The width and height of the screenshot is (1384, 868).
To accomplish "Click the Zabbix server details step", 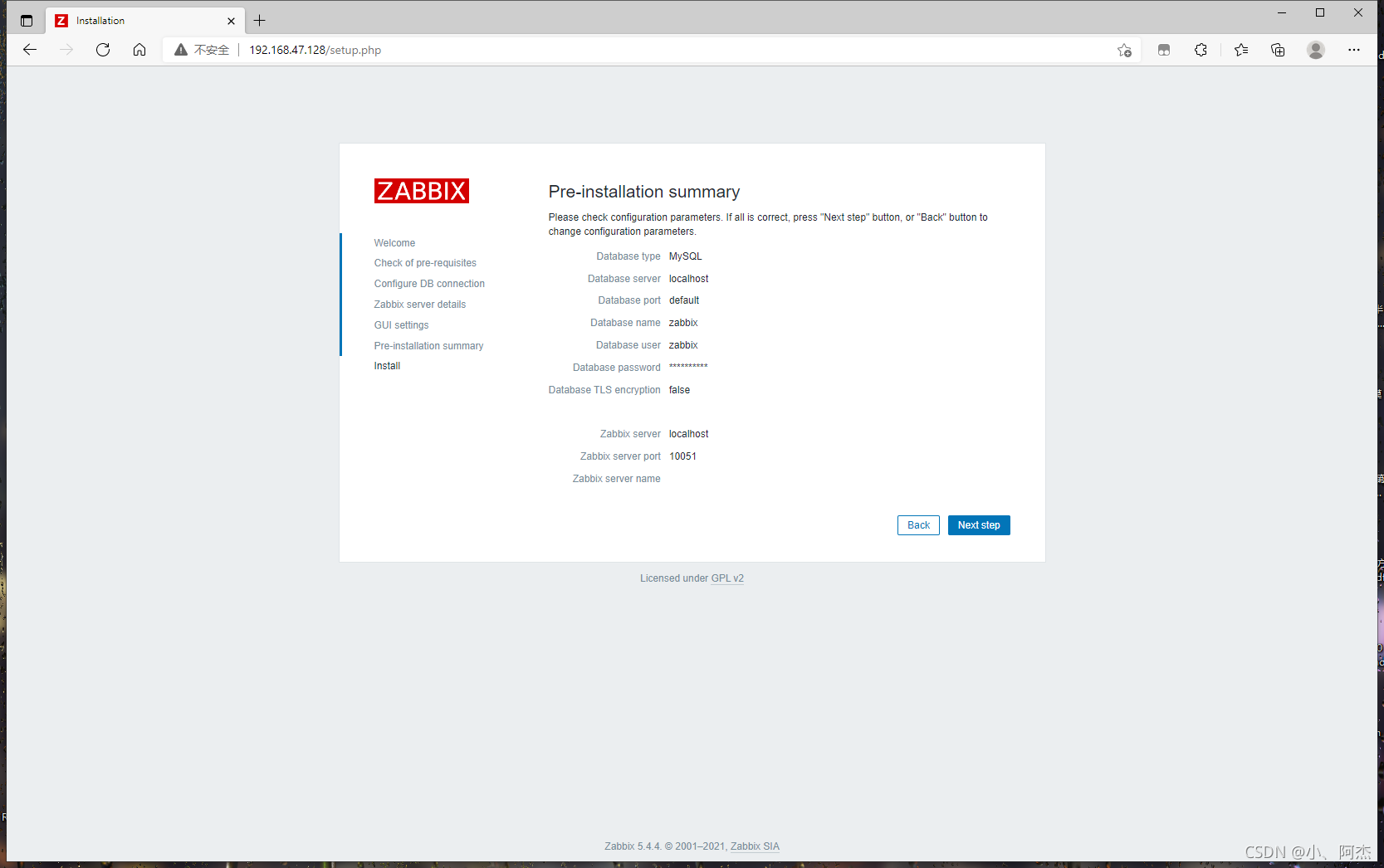I will click(x=420, y=305).
